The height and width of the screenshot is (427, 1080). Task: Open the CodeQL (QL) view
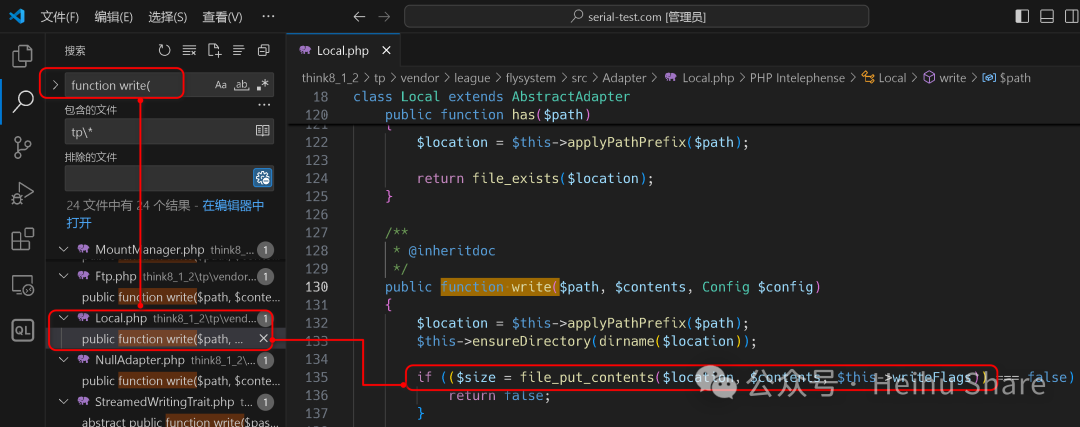click(x=23, y=331)
